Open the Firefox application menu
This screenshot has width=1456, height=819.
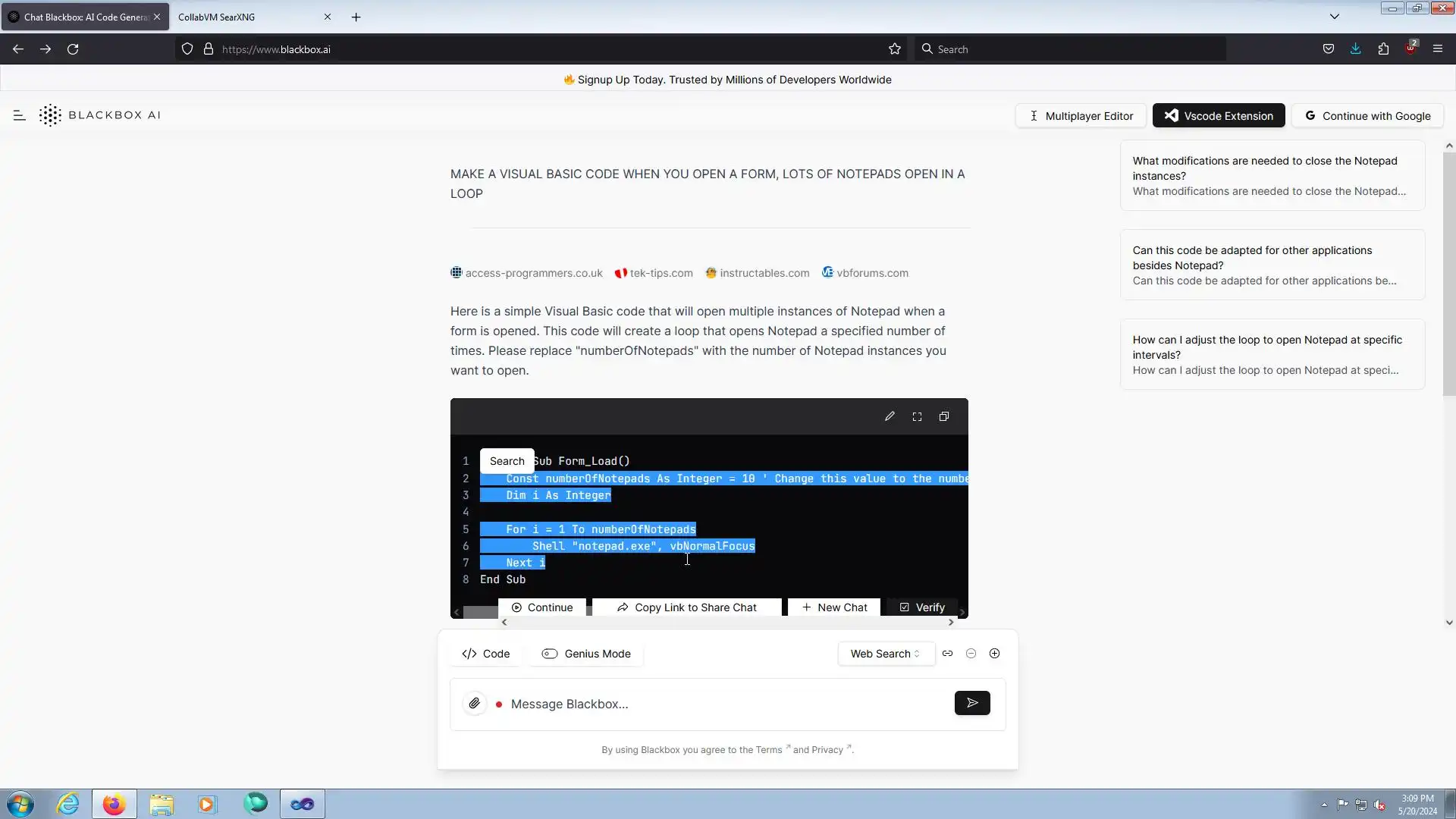click(1438, 49)
